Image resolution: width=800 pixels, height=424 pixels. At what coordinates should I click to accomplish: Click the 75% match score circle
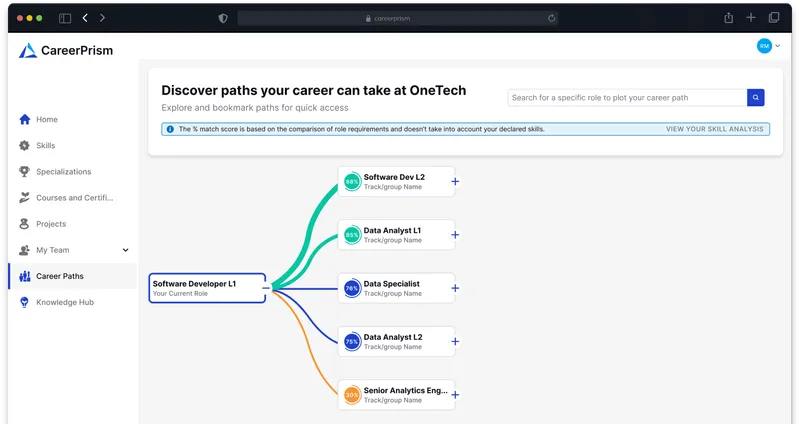(x=352, y=341)
